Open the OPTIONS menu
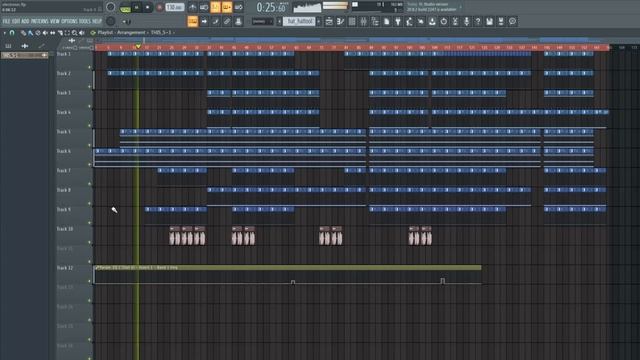Viewport: 640px width, 360px height. (69, 21)
